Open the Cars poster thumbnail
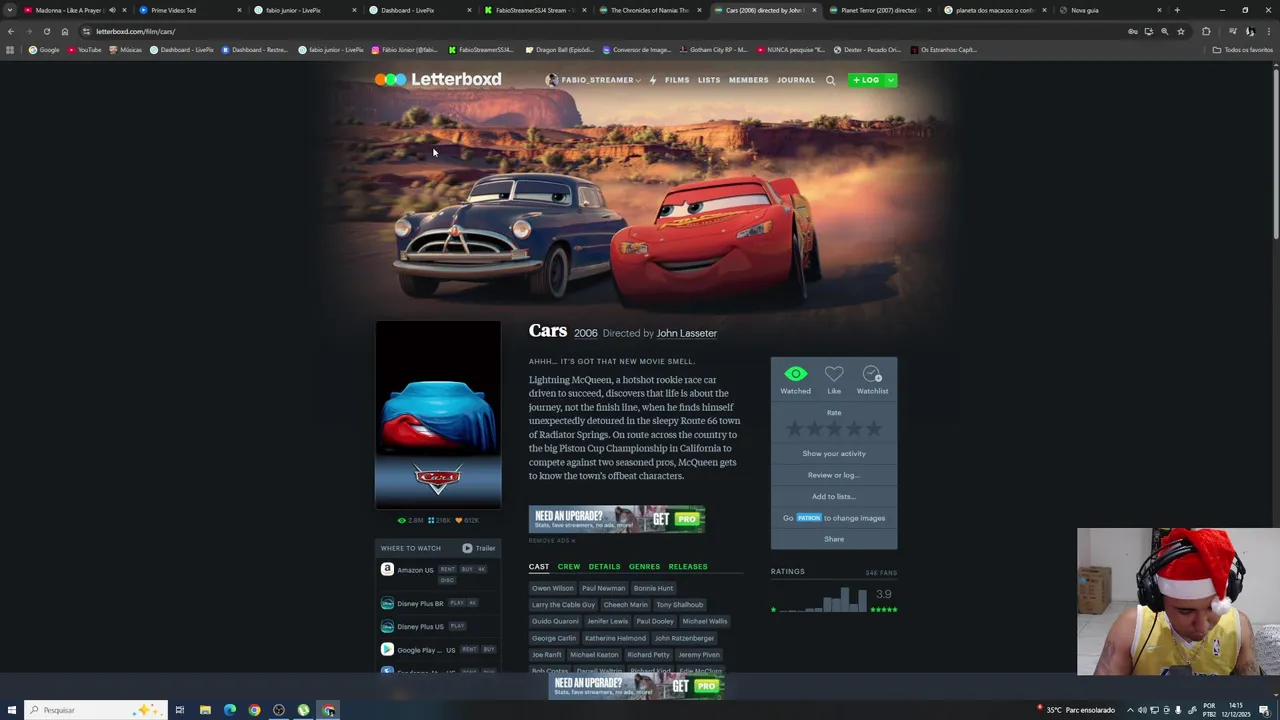 (438, 415)
